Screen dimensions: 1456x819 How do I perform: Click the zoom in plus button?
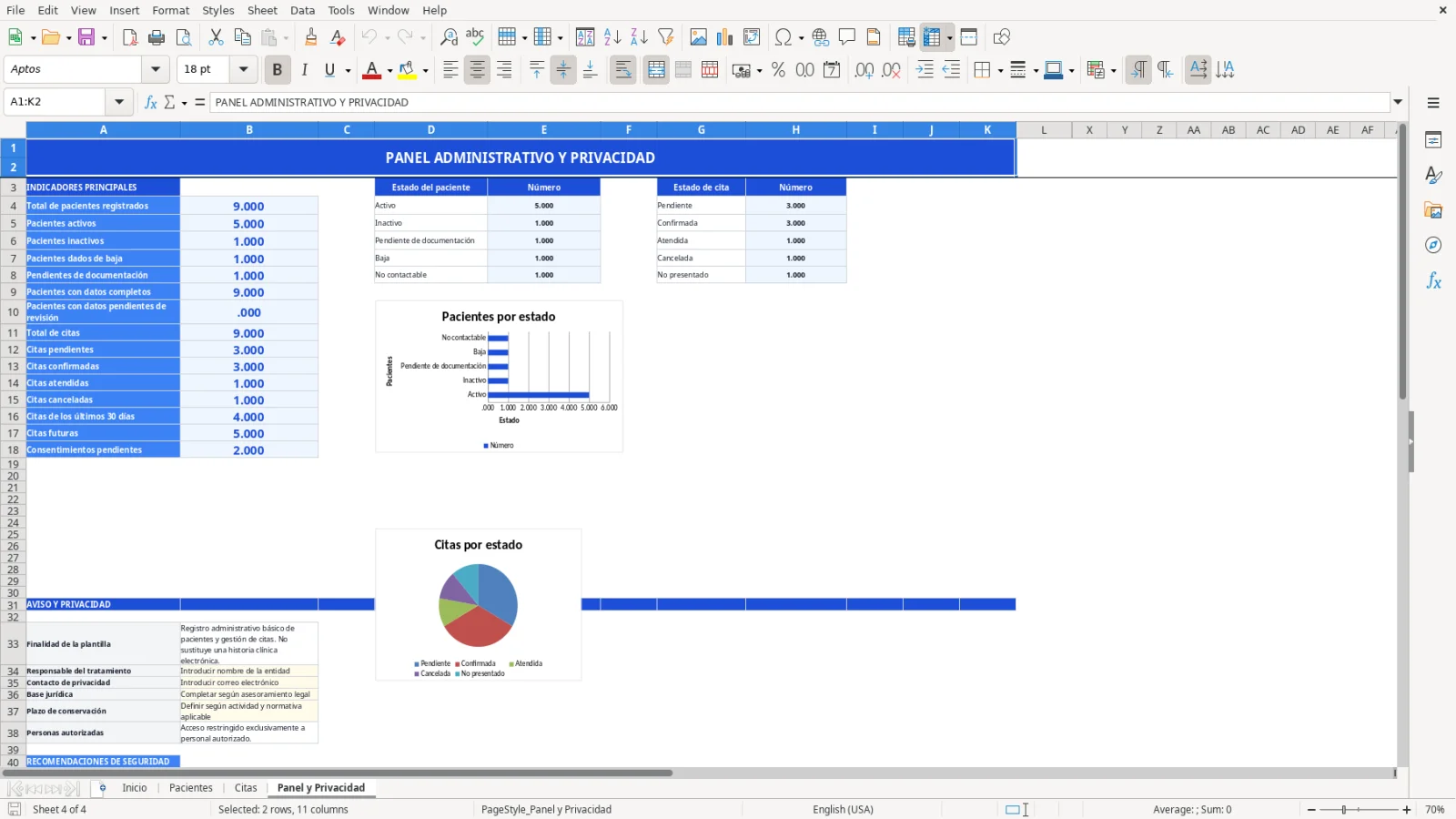pyautogui.click(x=1407, y=810)
